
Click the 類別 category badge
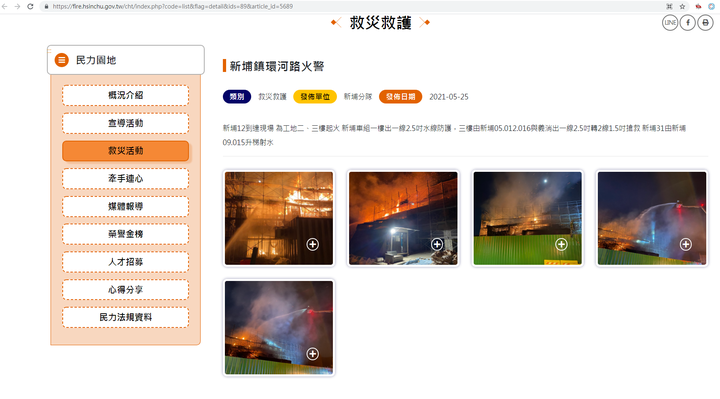237,97
